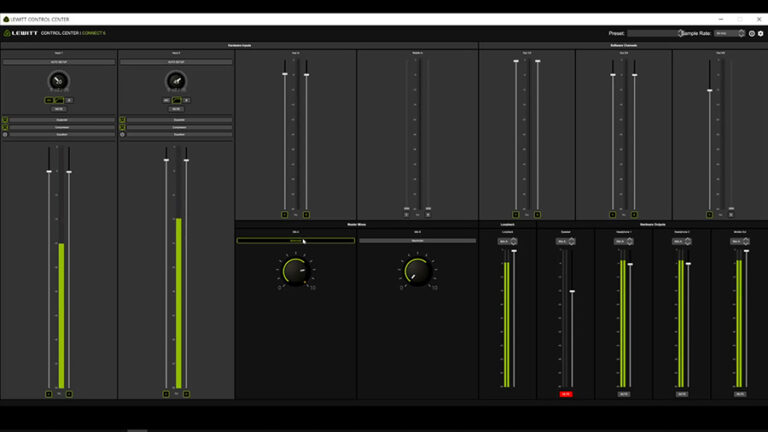Mute Input 2 channel
Screen dimensions: 768x432
pos(176,109)
